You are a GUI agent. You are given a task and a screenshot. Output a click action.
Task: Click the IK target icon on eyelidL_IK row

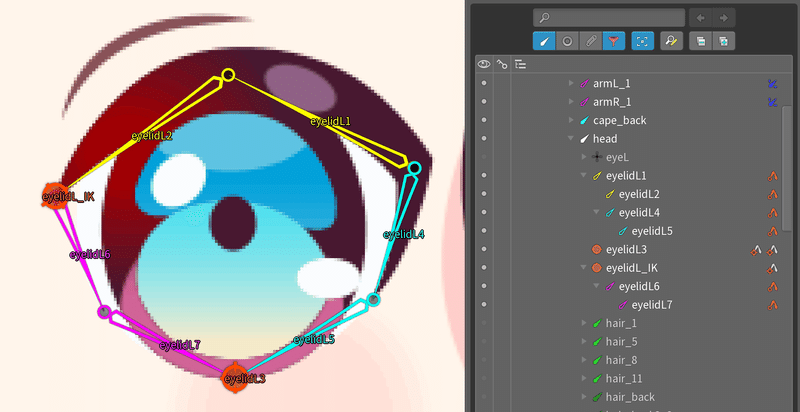772,268
